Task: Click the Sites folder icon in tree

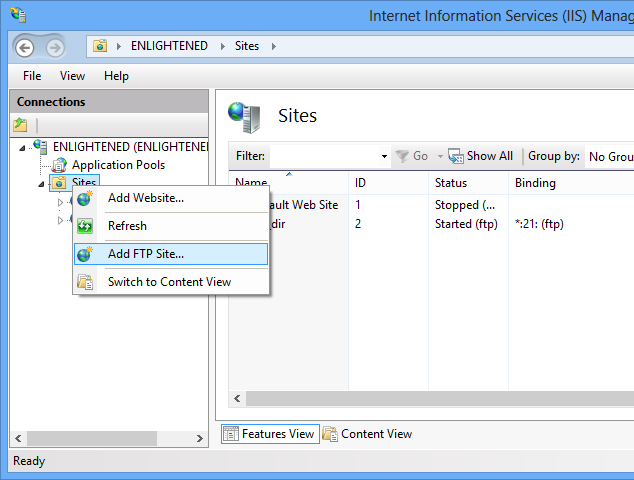Action: pos(59,184)
